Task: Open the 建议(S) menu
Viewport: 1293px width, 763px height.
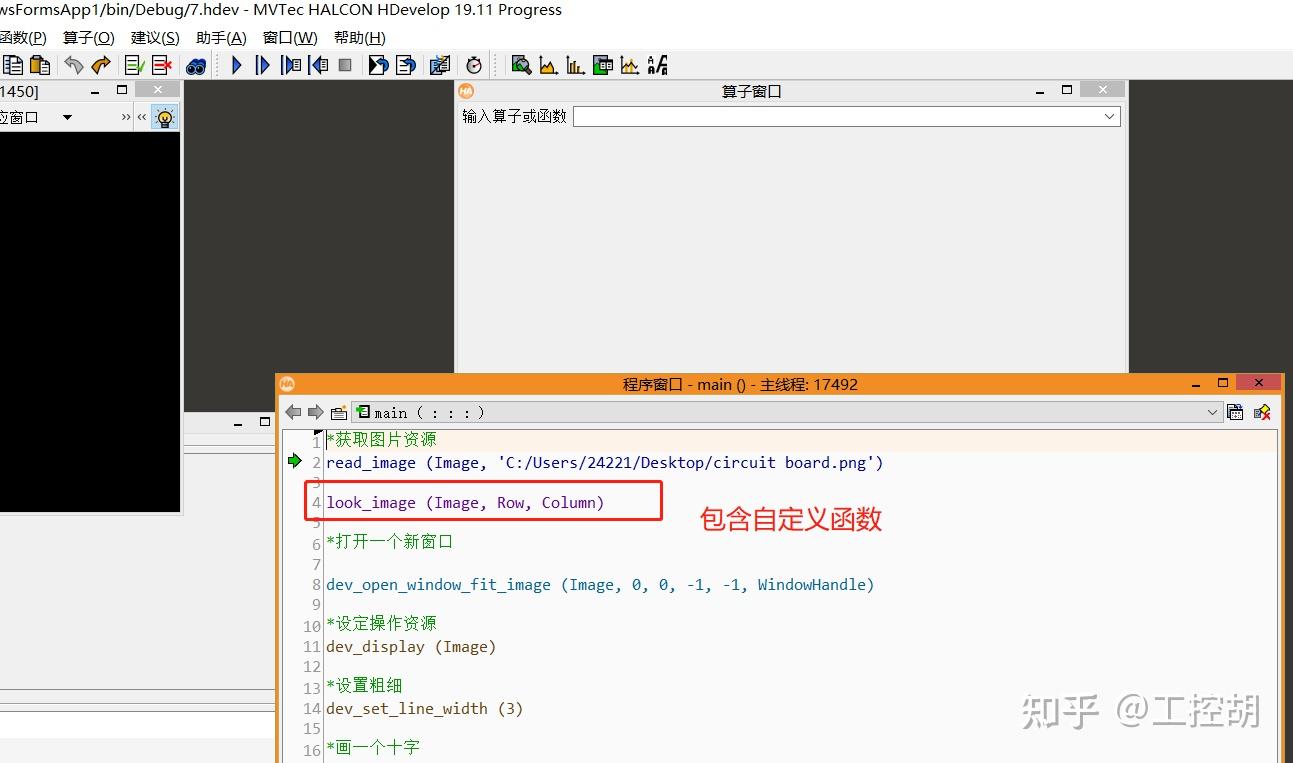Action: (x=155, y=38)
